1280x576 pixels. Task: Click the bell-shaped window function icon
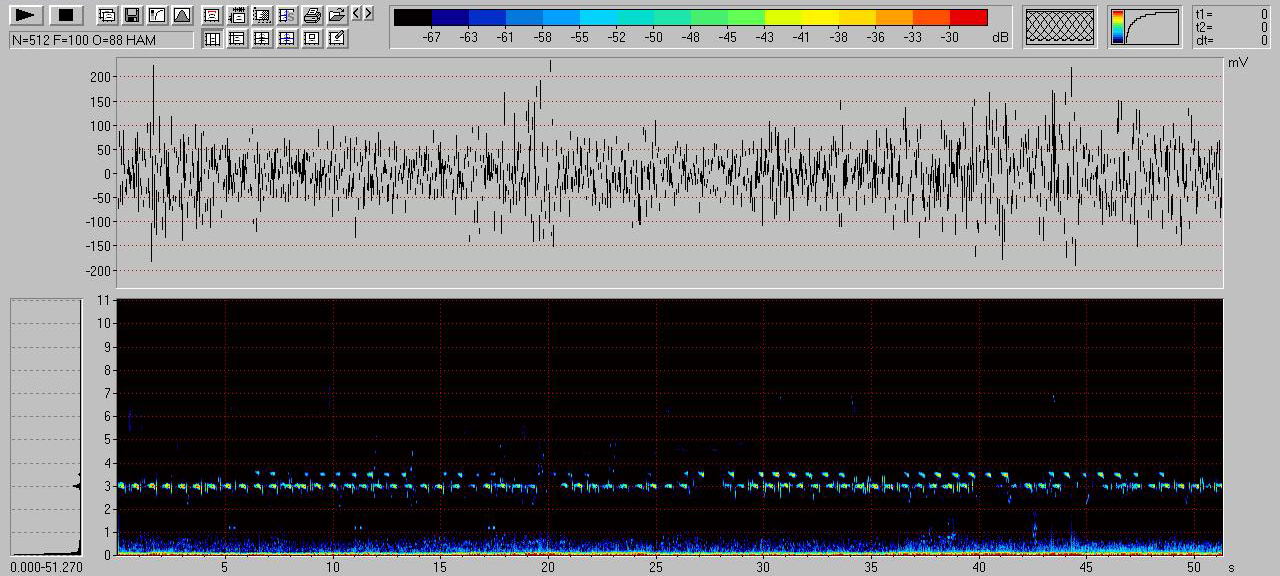pos(181,15)
